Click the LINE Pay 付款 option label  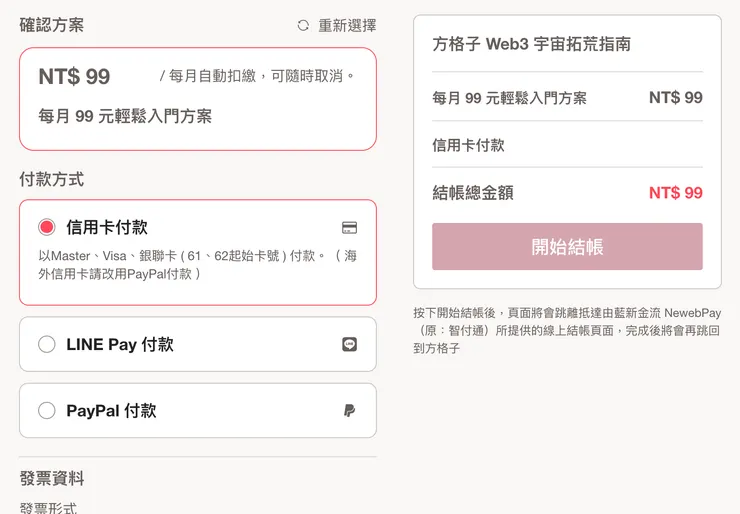coord(120,344)
